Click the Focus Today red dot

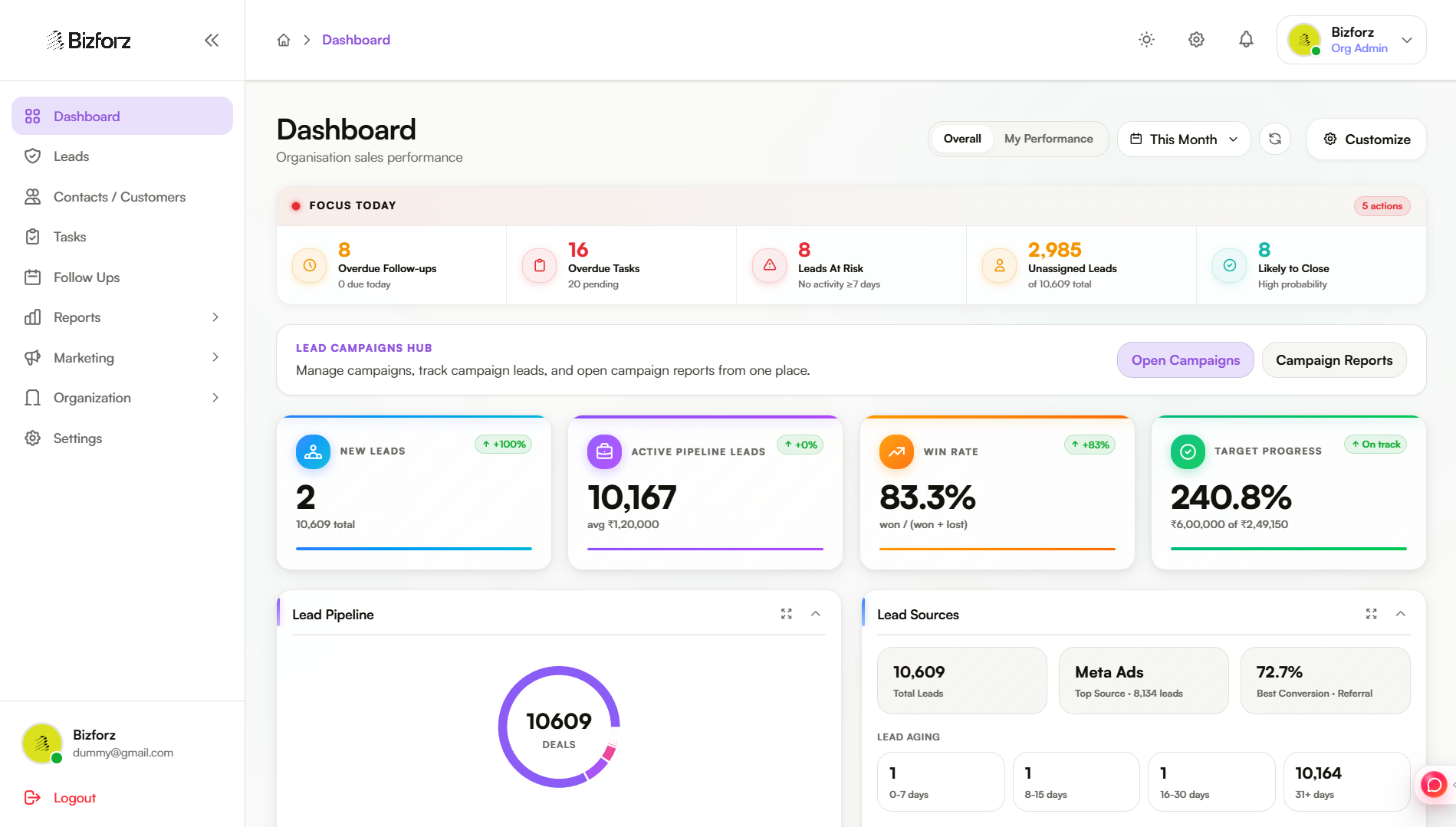point(295,205)
